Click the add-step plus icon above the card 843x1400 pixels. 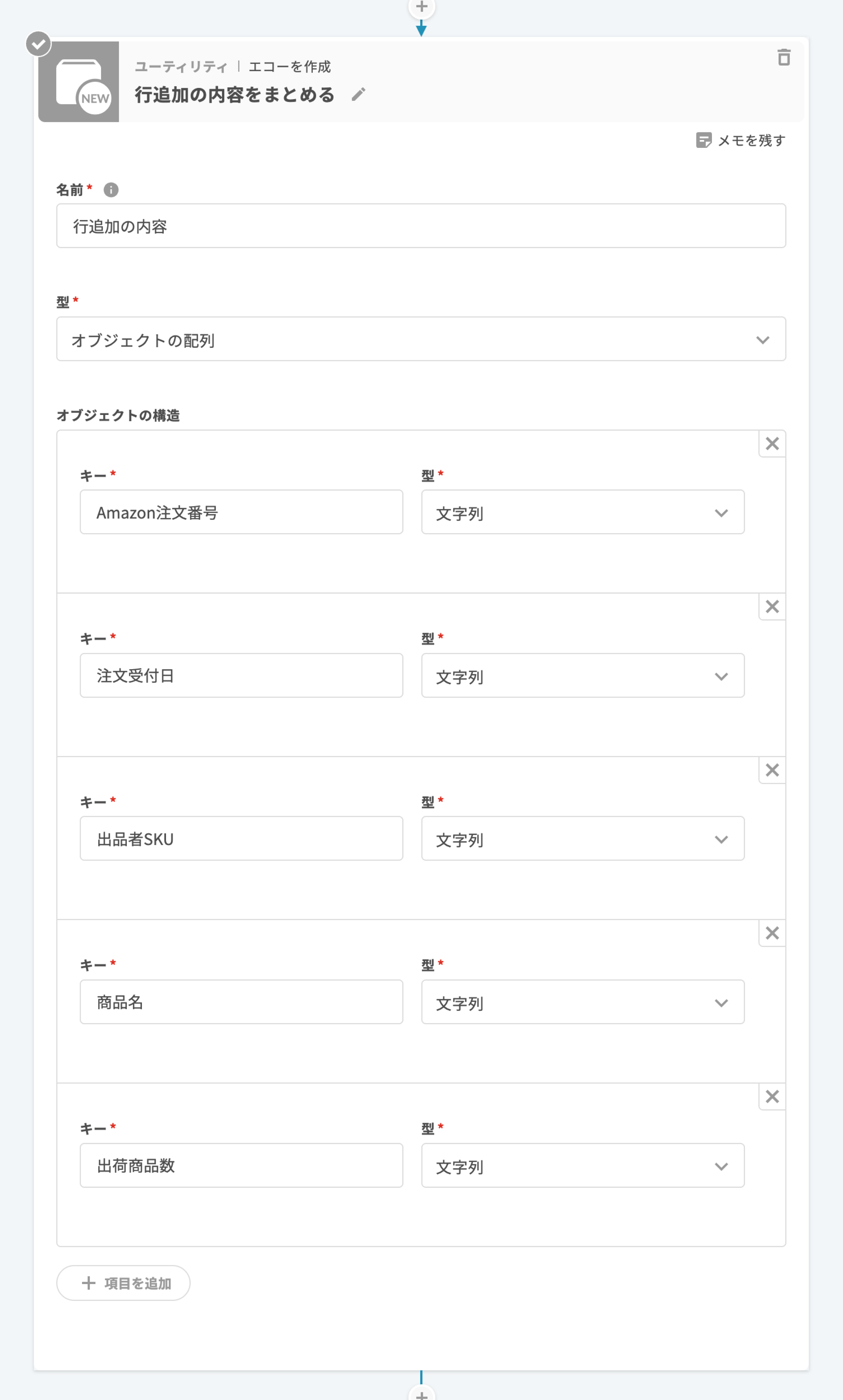(421, 7)
